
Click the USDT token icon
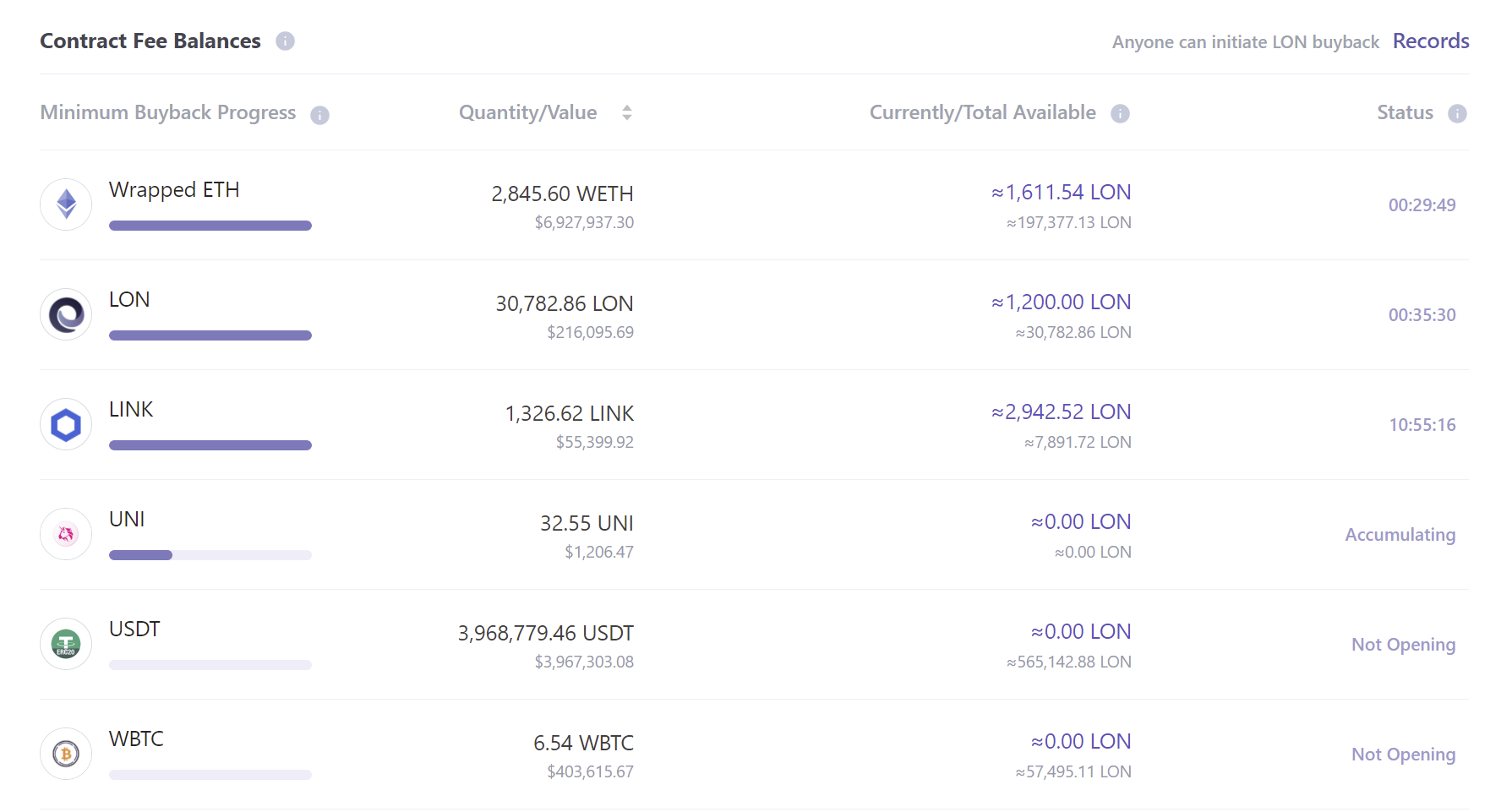(66, 644)
